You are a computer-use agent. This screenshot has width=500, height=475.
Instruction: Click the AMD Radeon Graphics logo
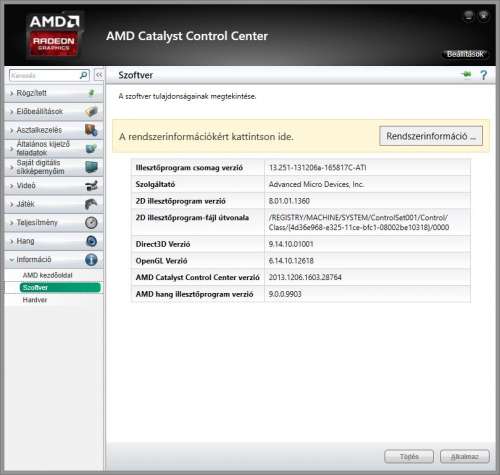pos(54,35)
